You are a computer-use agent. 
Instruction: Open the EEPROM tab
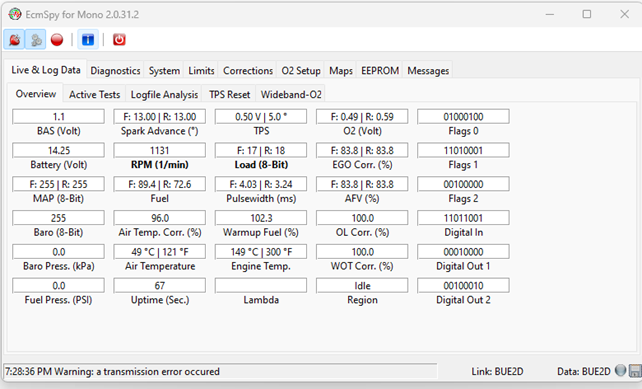pyautogui.click(x=380, y=71)
